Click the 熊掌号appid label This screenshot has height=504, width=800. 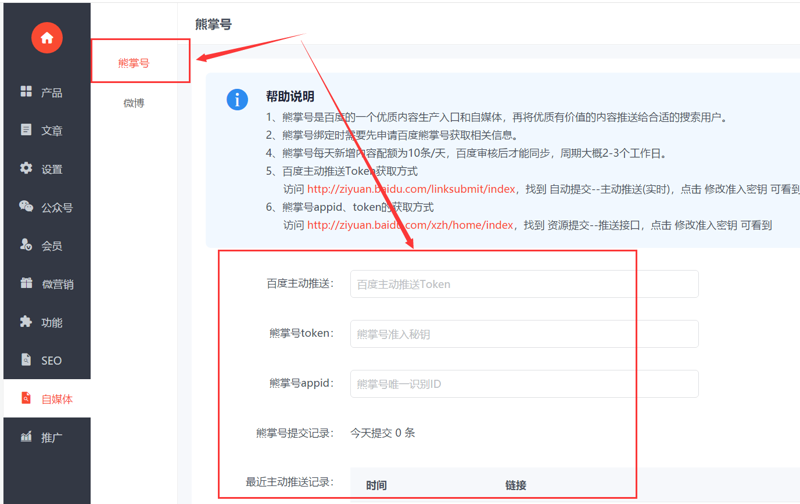[302, 383]
